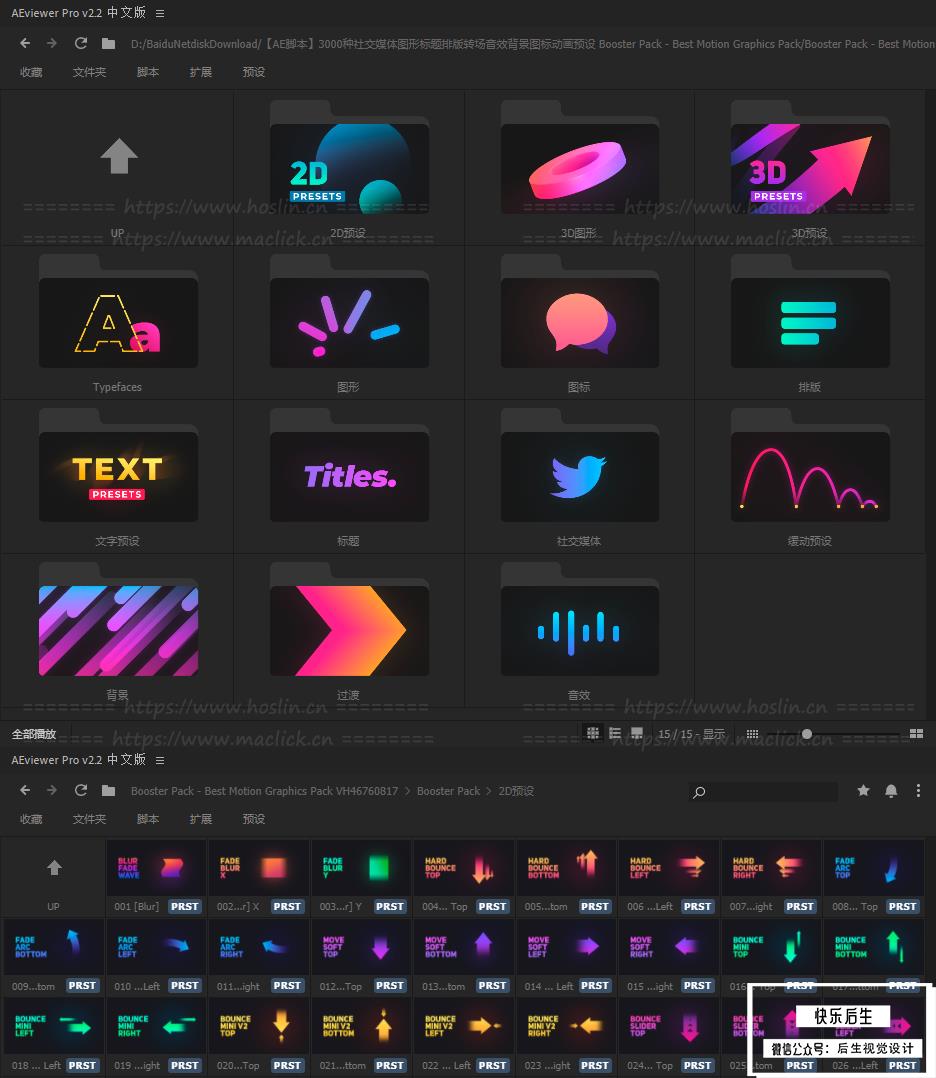Select the Hard Bounce Bottom preset thumbnail
Image resolution: width=936 pixels, height=1078 pixels.
(567, 868)
